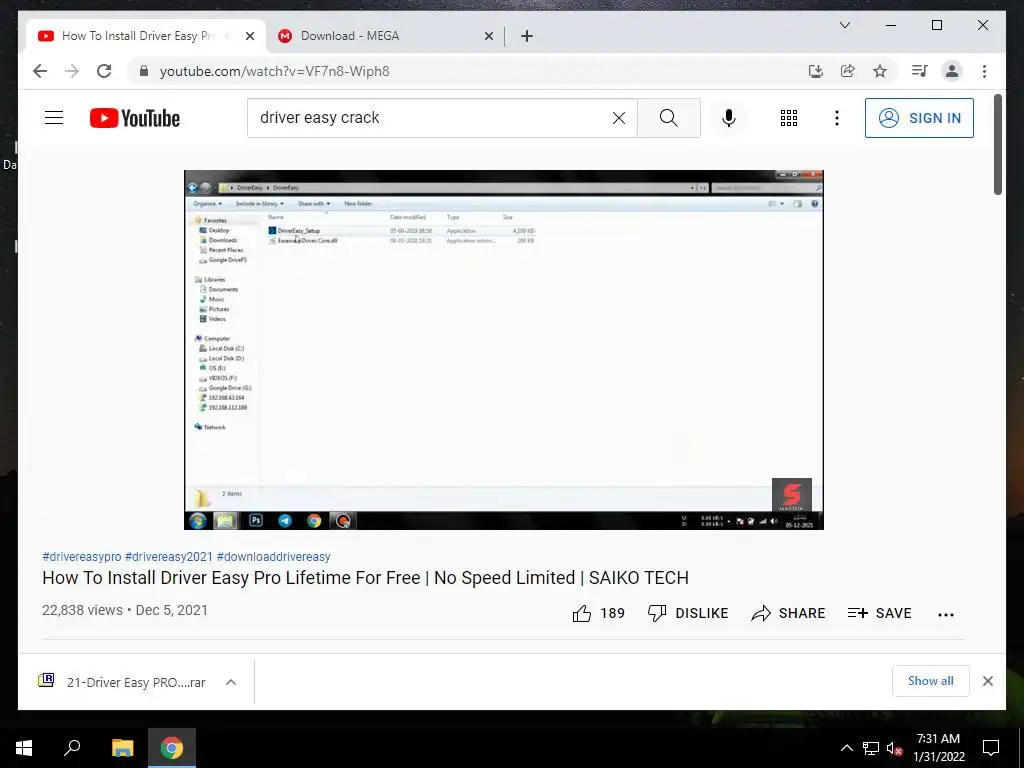Save video to a playlist
The width and height of the screenshot is (1024, 768).
(879, 613)
